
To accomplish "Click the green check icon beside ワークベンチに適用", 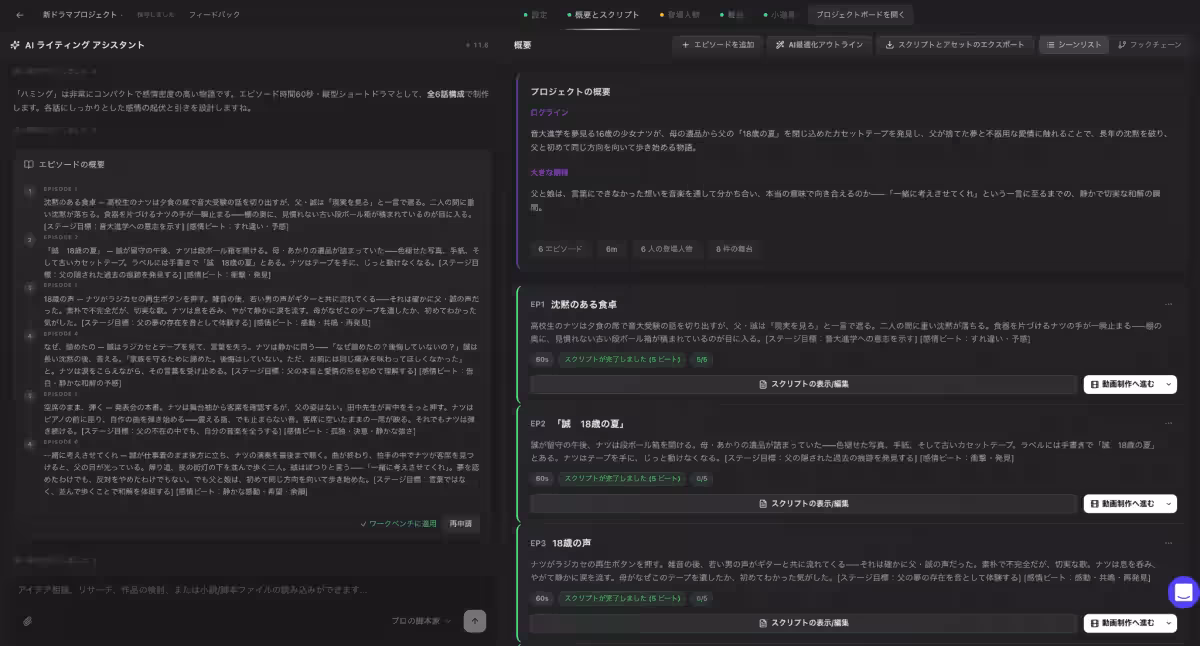I will (x=363, y=523).
